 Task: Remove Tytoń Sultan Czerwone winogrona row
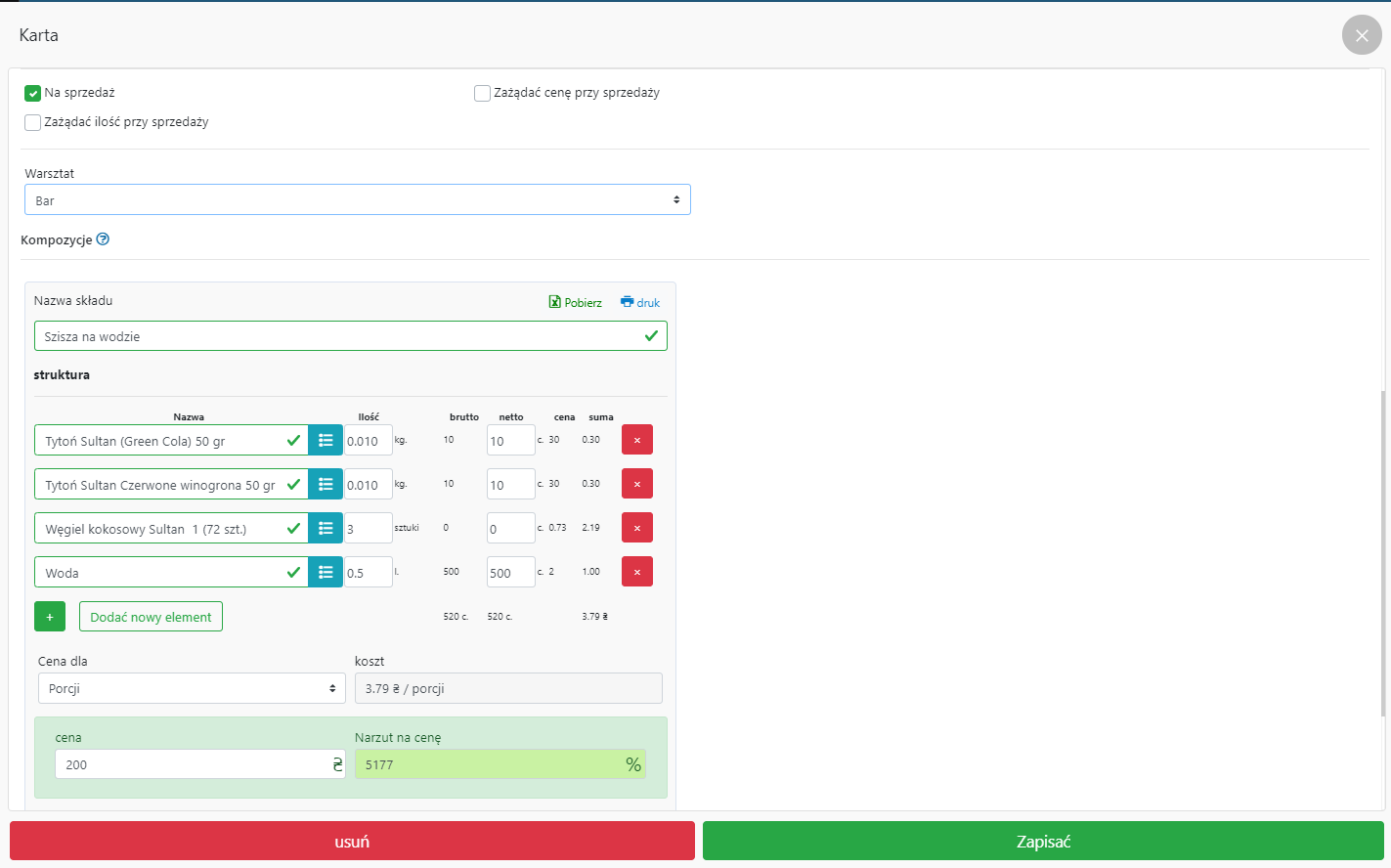coord(636,484)
